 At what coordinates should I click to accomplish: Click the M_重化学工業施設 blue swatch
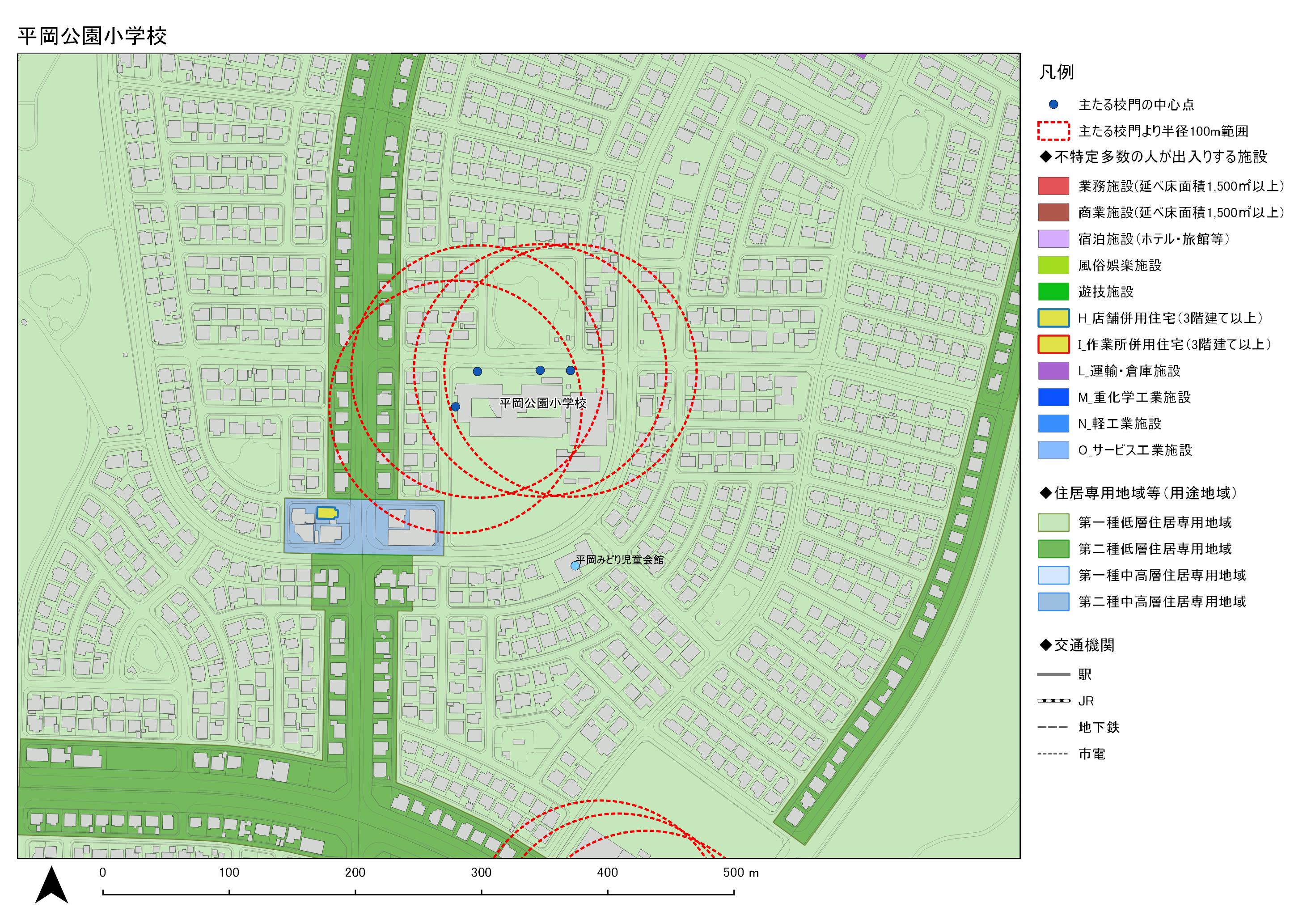coord(1053,397)
